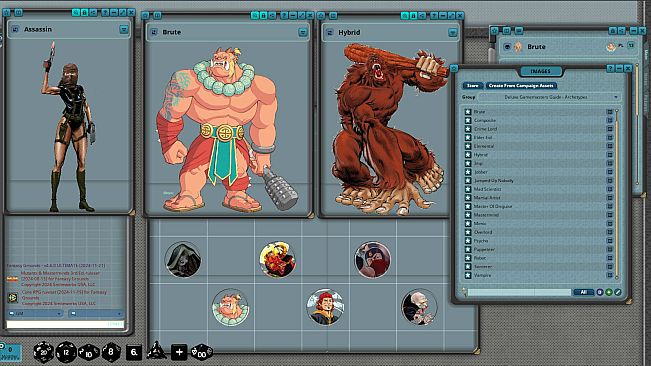The image size is (651, 366).
Task: Open Hybrid window header menu button
Action: point(453,32)
